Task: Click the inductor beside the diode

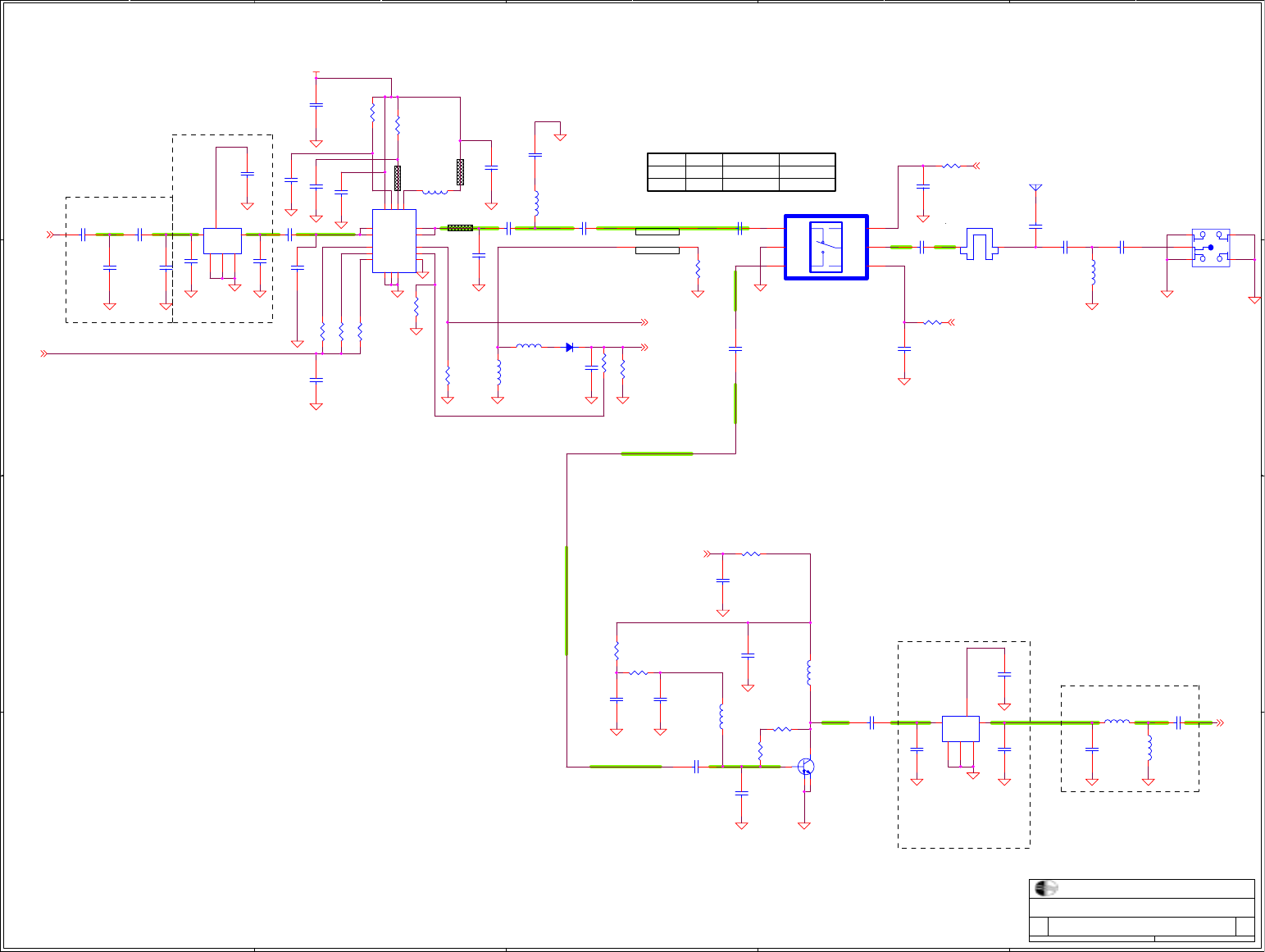Action: click(529, 346)
